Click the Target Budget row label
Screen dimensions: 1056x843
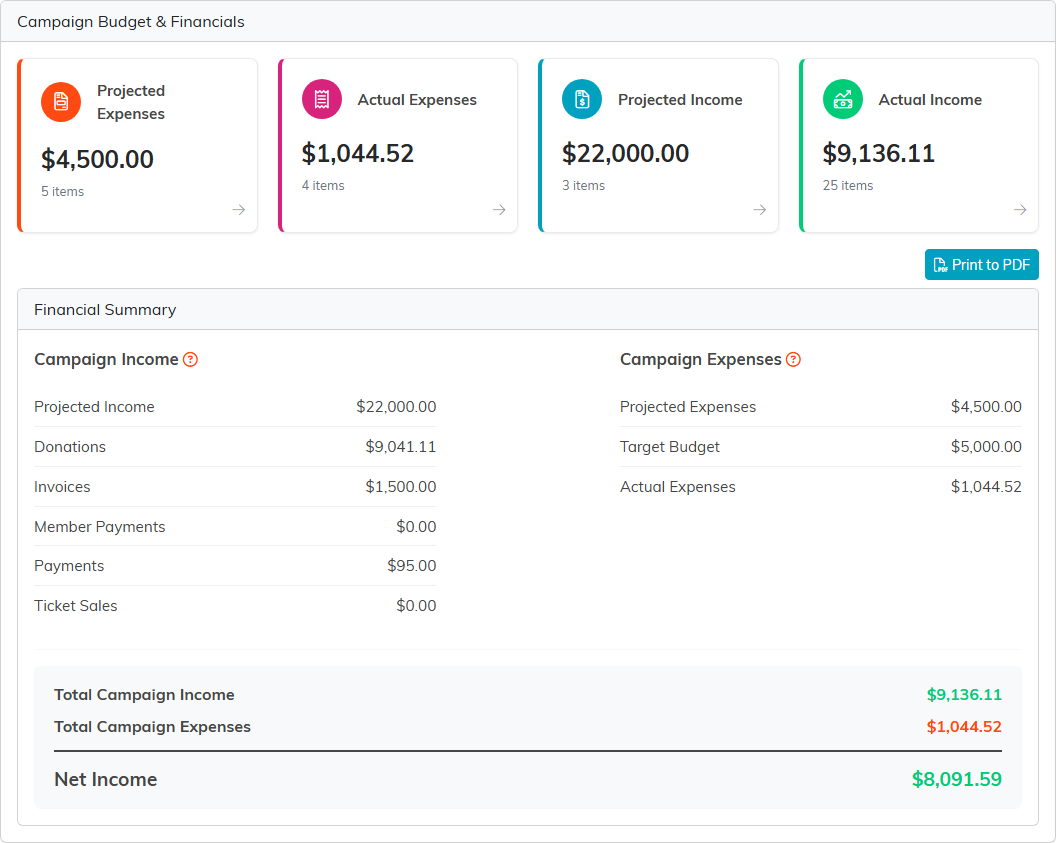pos(669,447)
